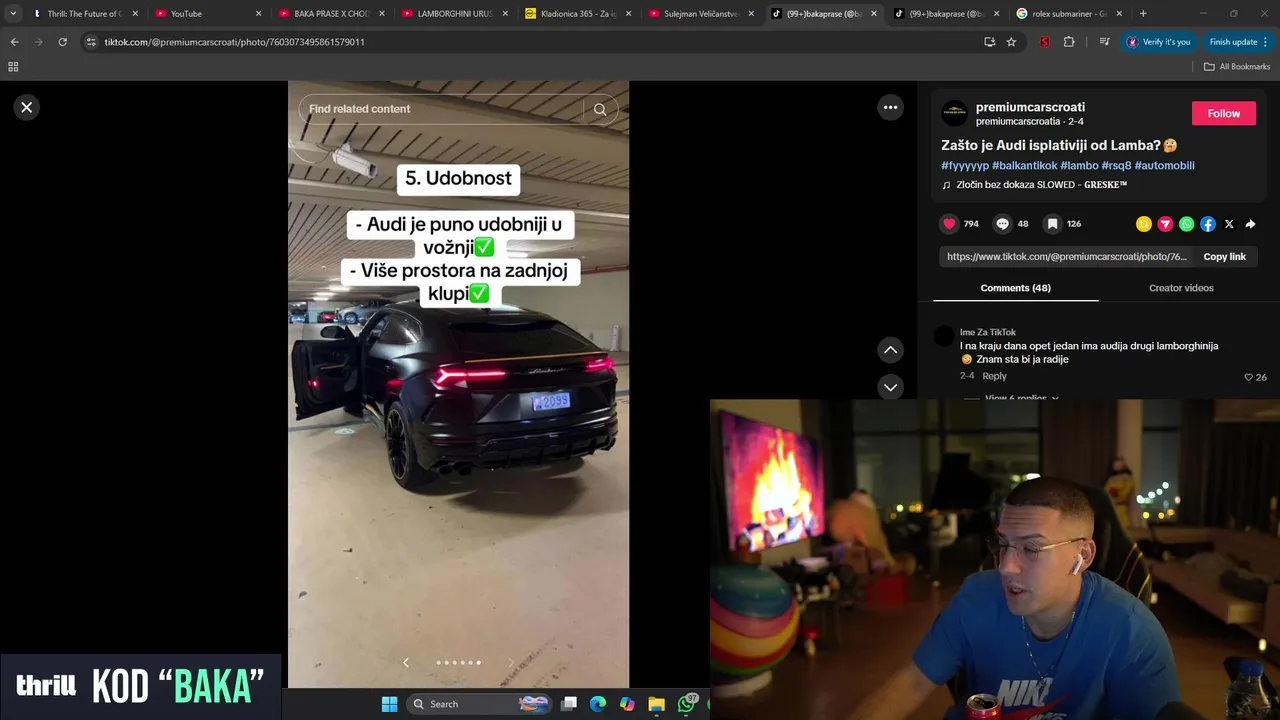Copy the post link
Image resolution: width=1280 pixels, height=720 pixels.
pos(1224,257)
